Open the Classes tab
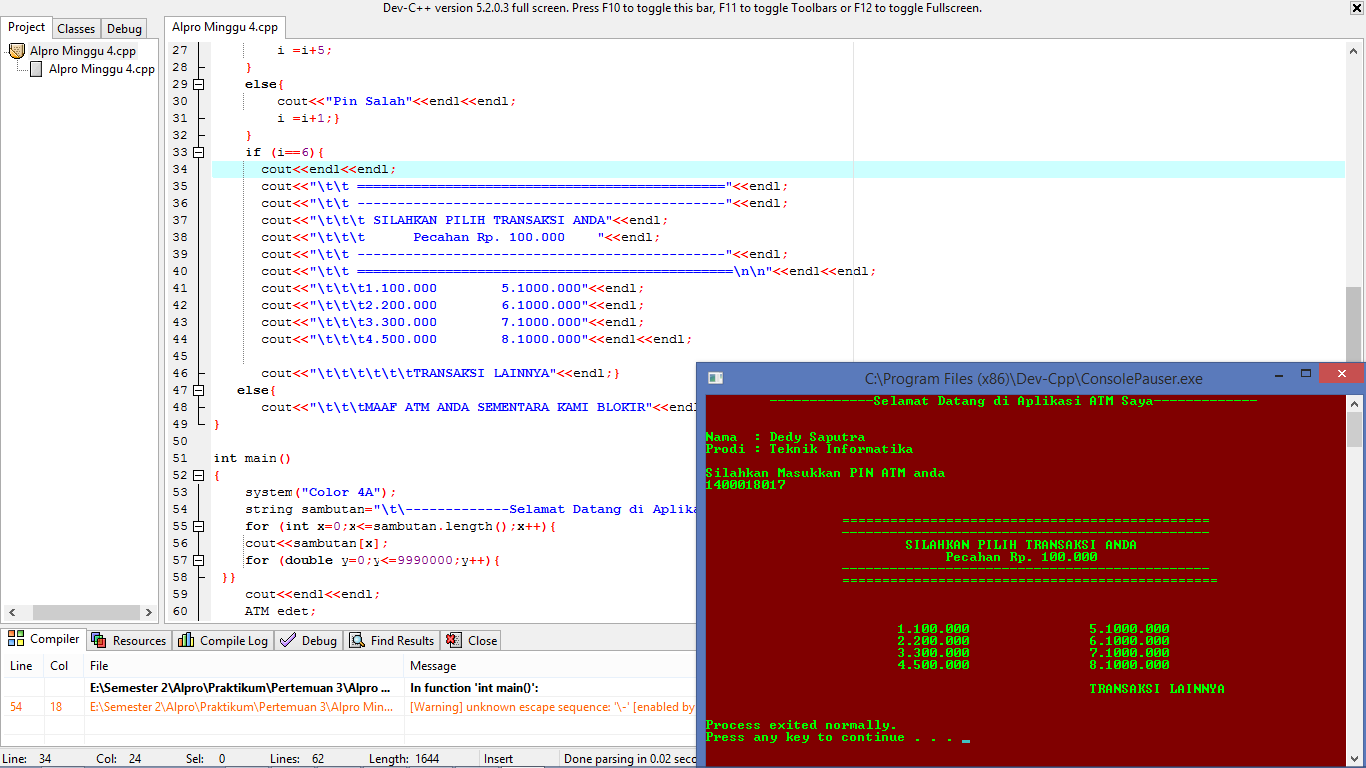 (x=76, y=29)
